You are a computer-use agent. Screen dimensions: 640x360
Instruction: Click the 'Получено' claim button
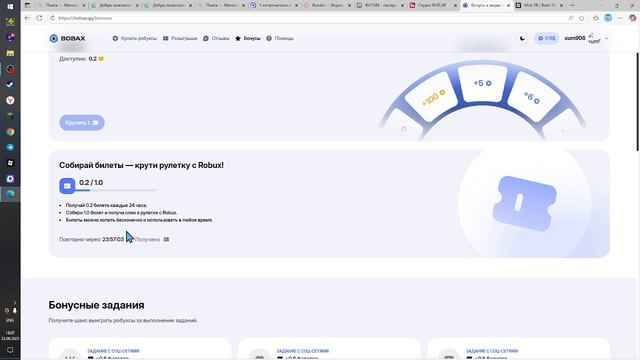152,240
